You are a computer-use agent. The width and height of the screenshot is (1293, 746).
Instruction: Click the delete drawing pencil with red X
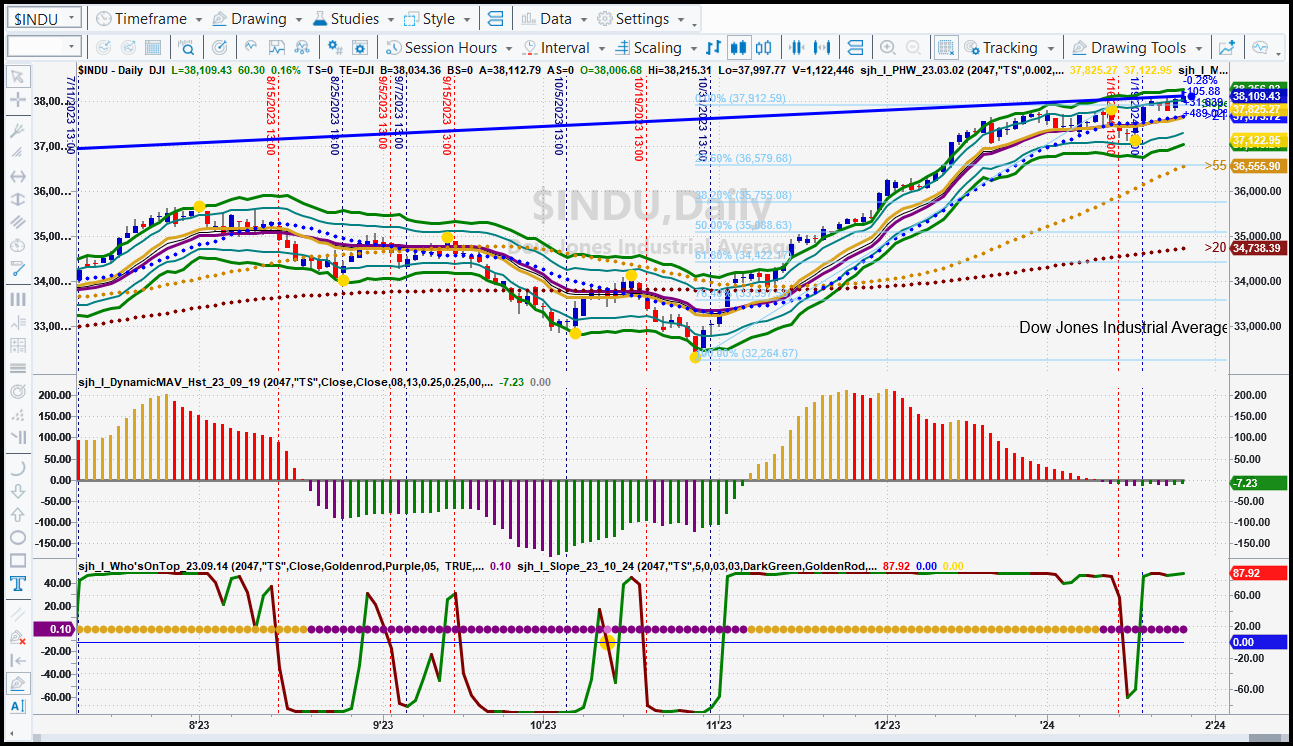pos(17,637)
